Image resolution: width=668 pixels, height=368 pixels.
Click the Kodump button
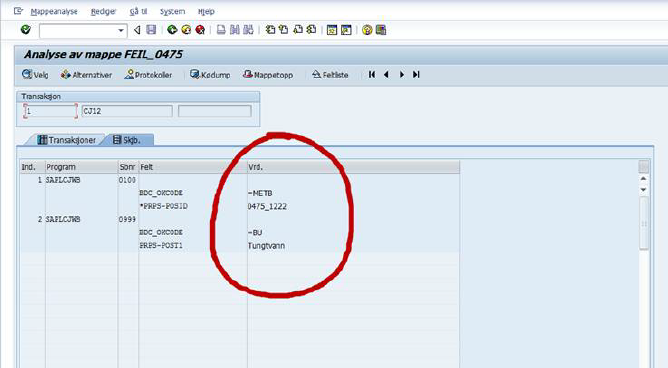click(210, 75)
